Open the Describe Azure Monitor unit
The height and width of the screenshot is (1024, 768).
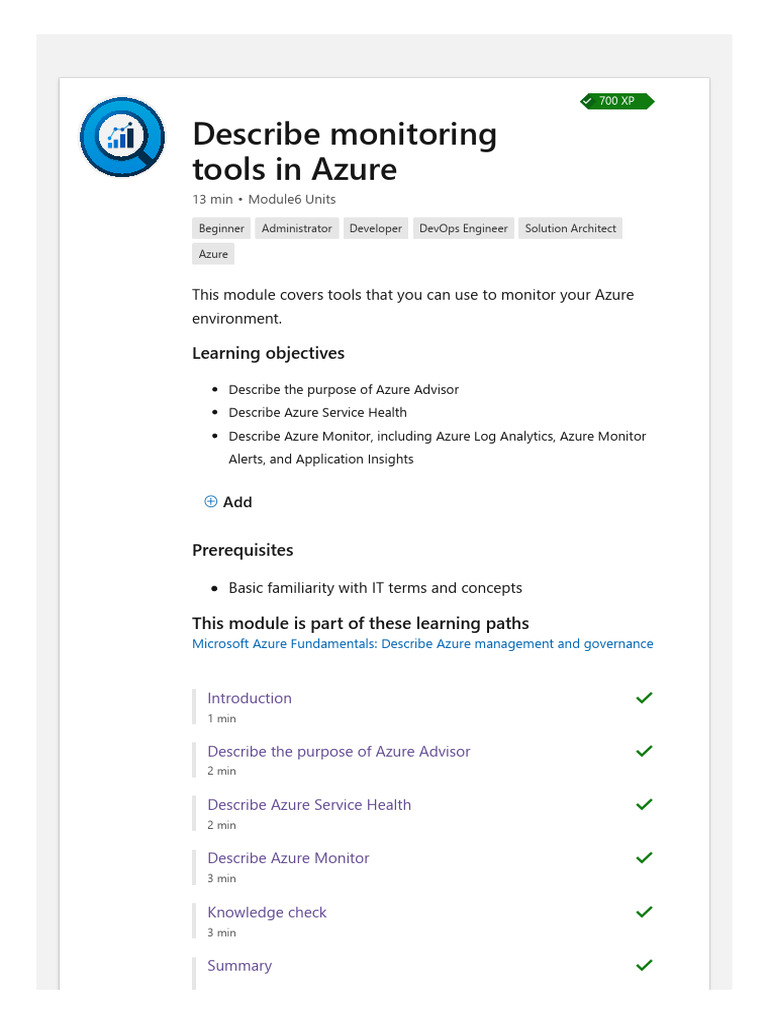click(288, 858)
